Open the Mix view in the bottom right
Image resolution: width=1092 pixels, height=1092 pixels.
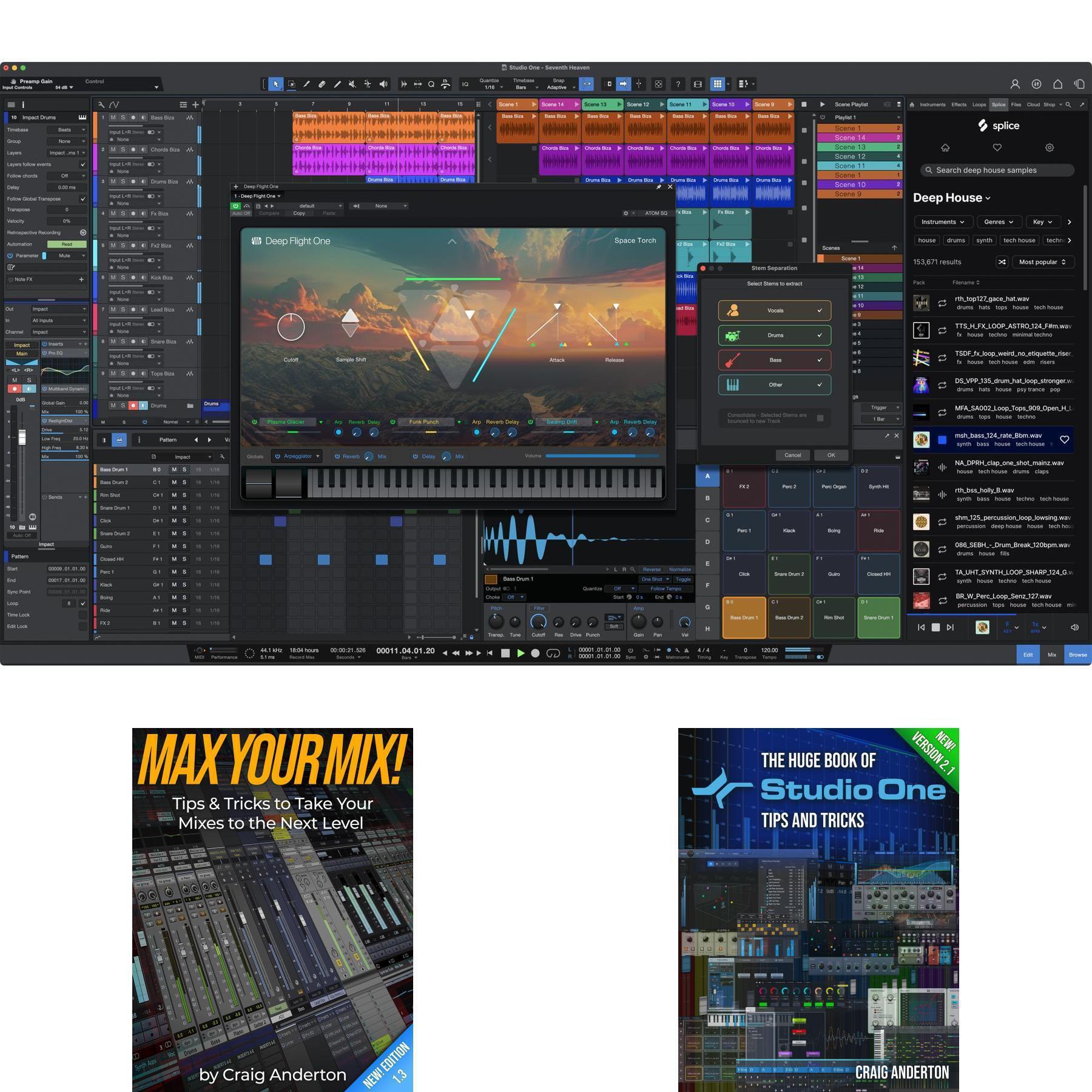coord(1052,655)
